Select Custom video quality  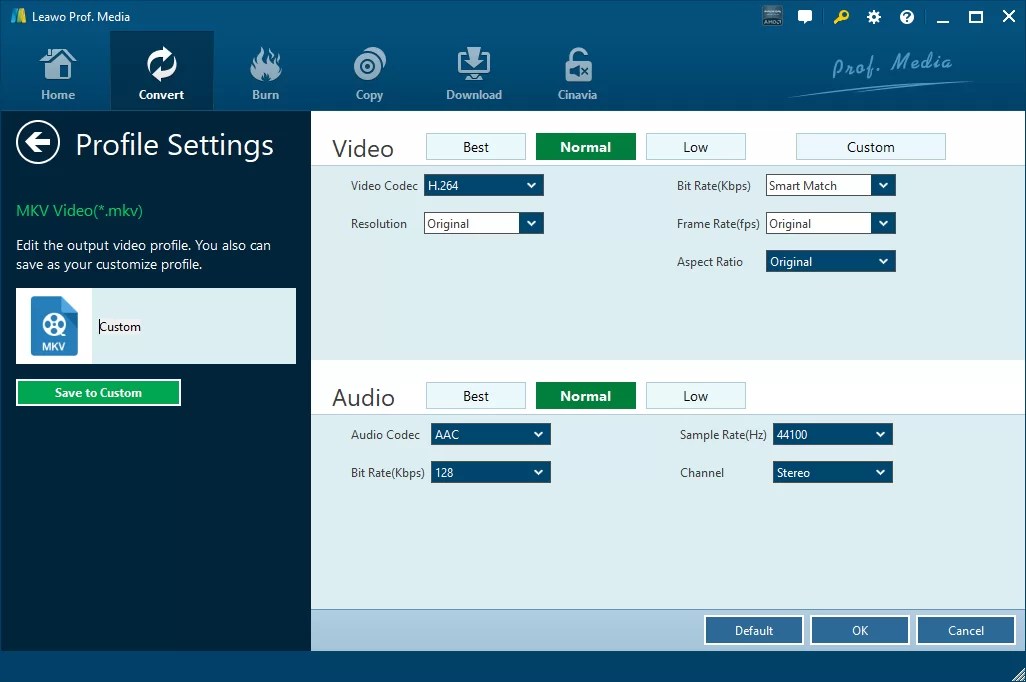point(870,146)
